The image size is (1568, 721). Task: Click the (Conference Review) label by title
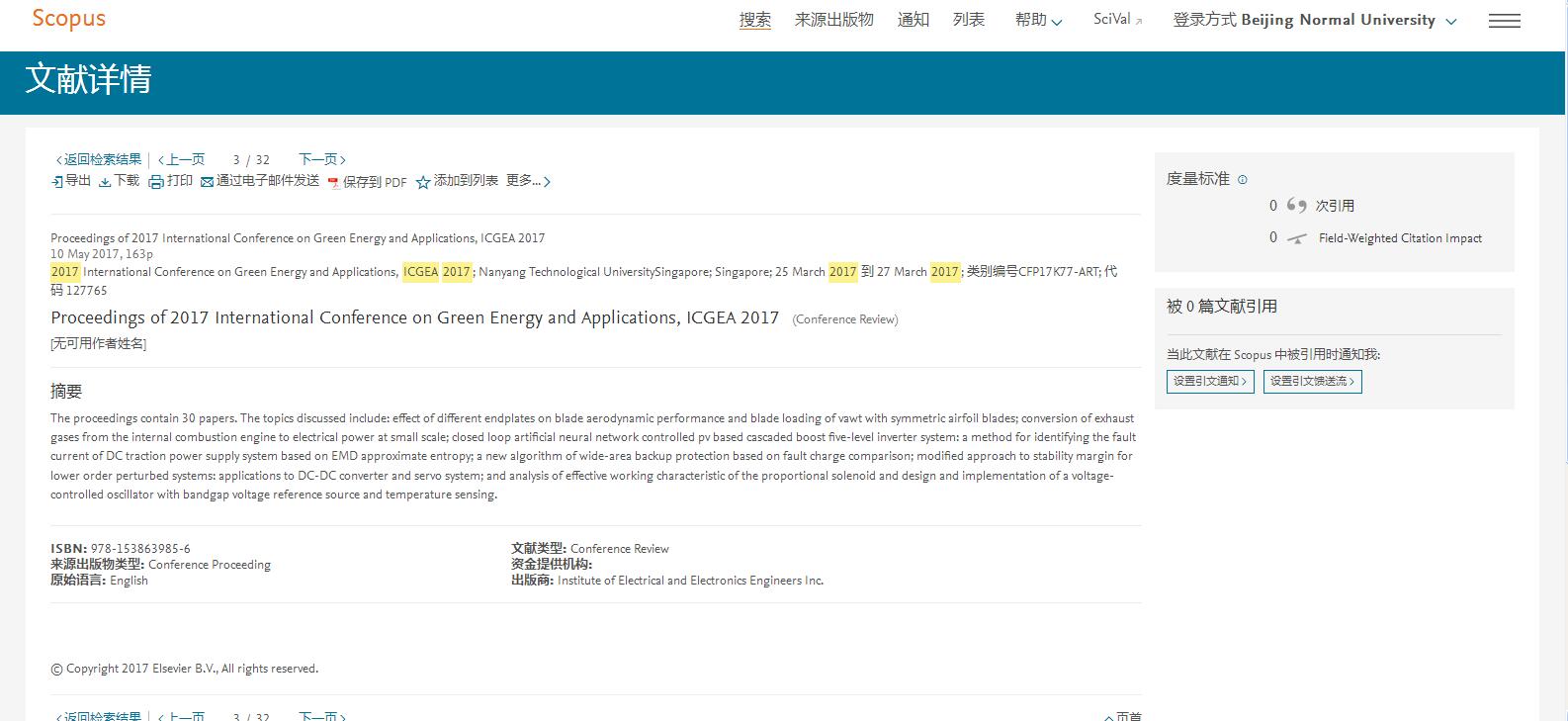point(845,319)
